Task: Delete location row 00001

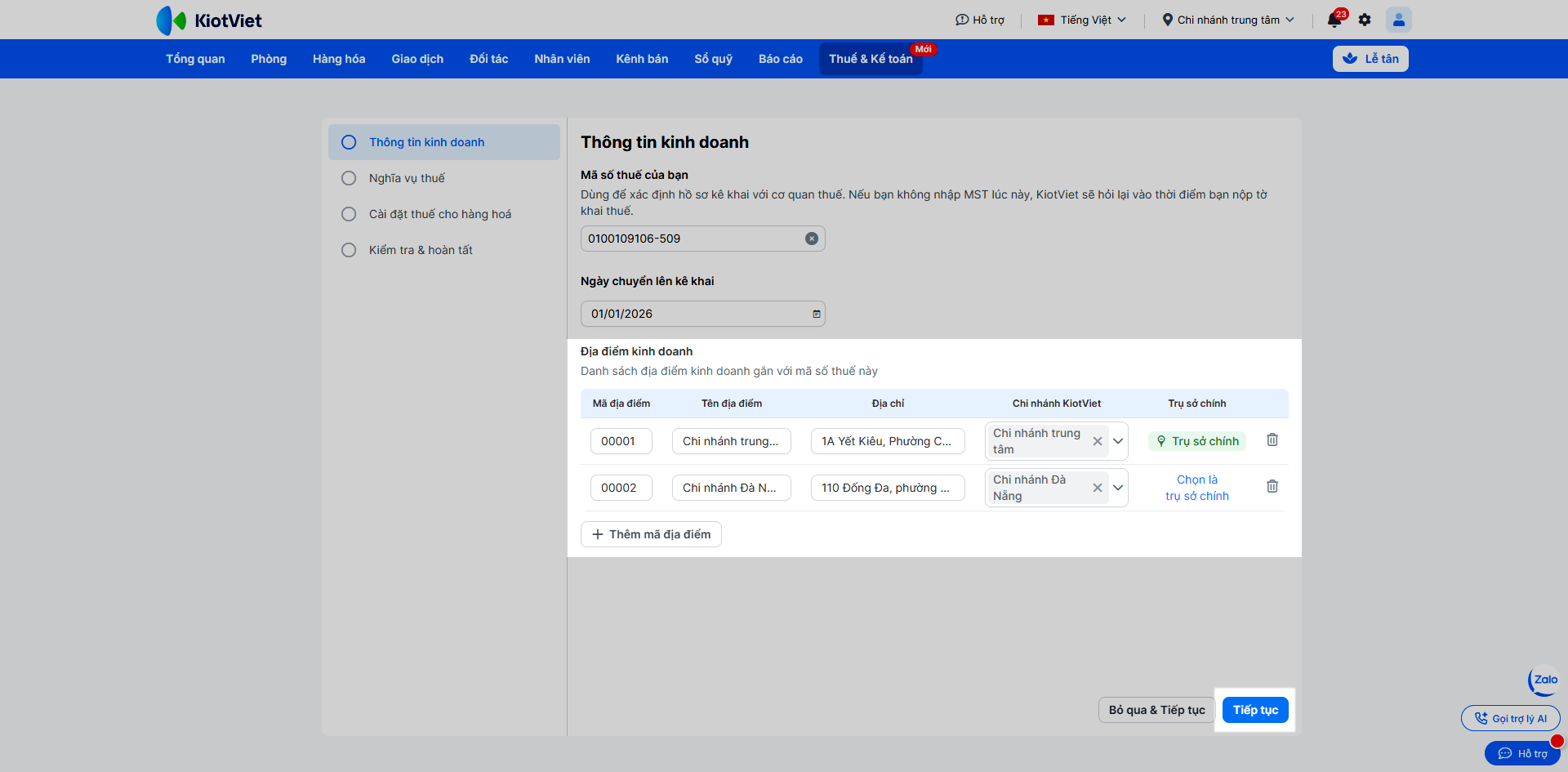Action: [1272, 440]
